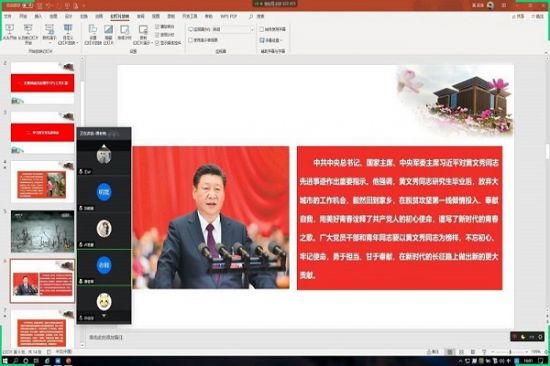Click the zoom percentage value

[x=536, y=352]
